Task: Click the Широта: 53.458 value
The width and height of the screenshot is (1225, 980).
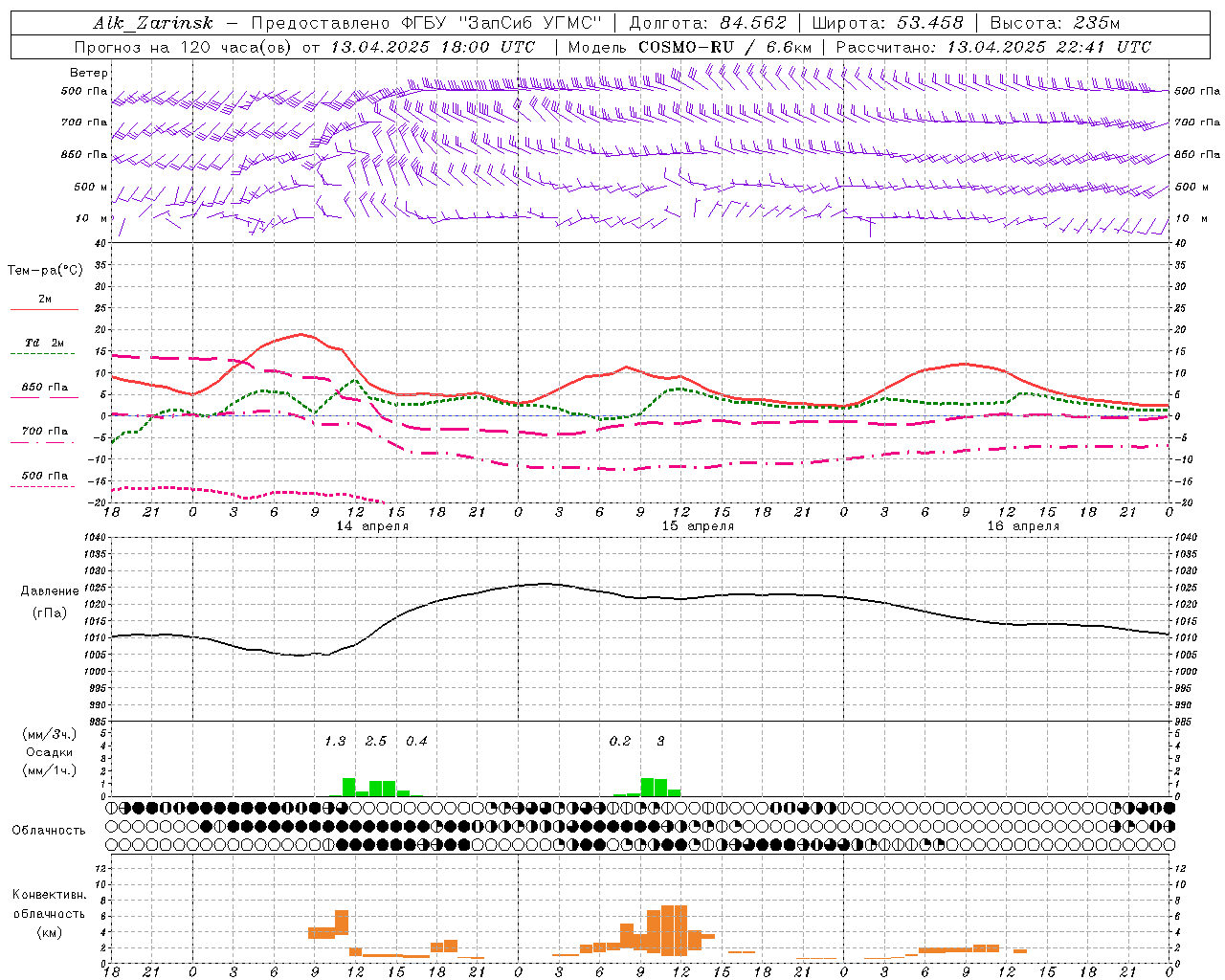Action: click(887, 23)
